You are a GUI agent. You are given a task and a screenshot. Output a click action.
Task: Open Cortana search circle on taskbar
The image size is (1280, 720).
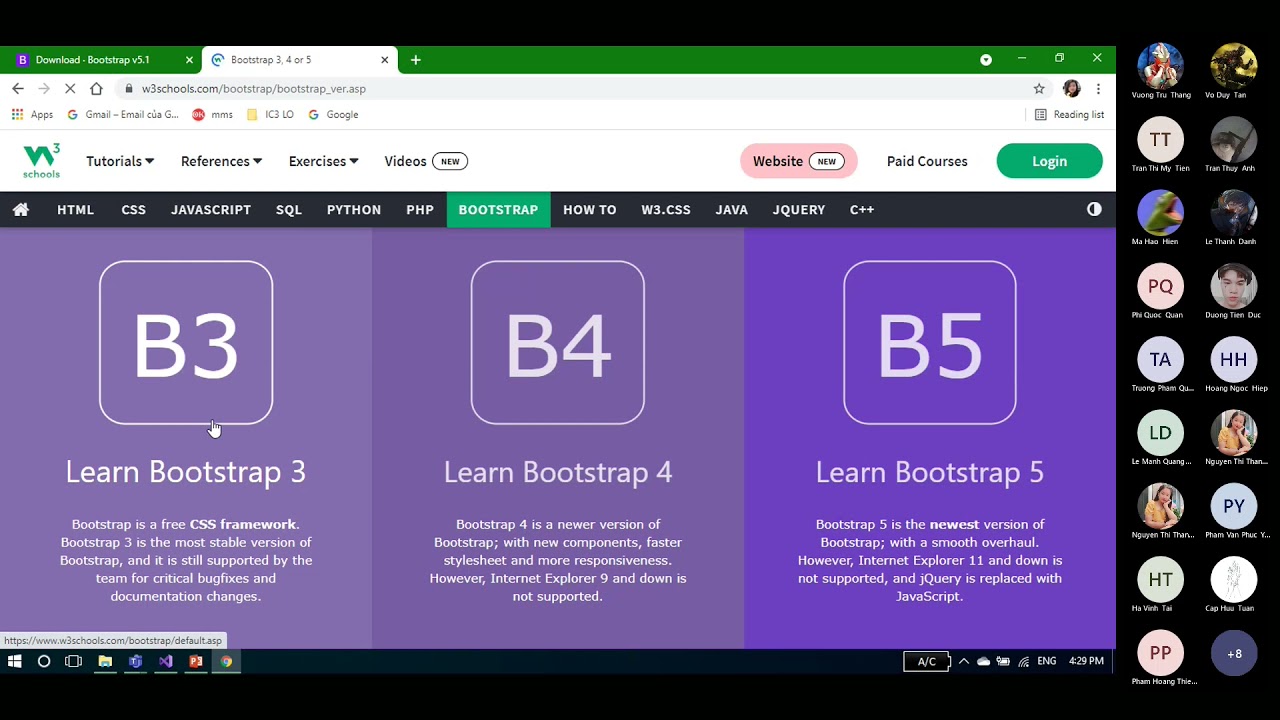pos(44,661)
